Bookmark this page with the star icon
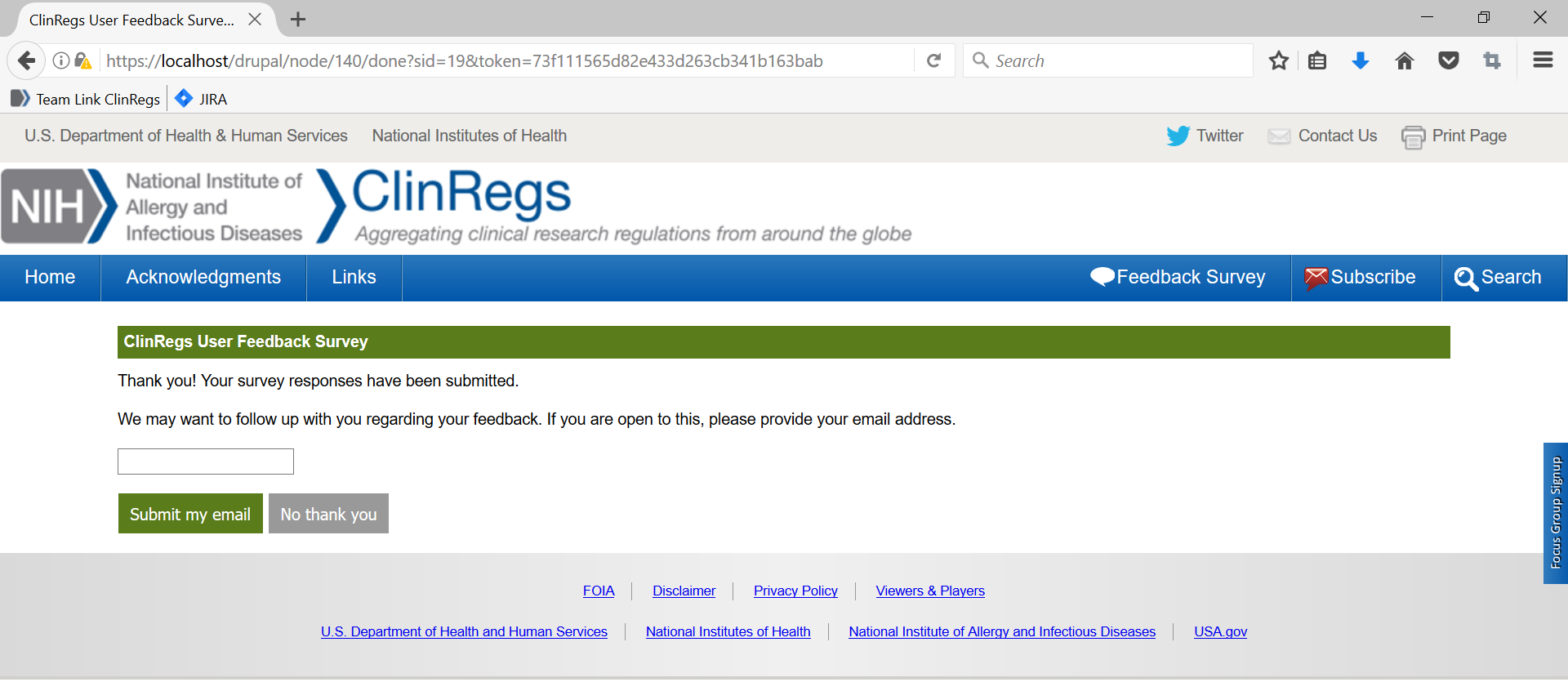This screenshot has width=1568, height=700. 1279,60
